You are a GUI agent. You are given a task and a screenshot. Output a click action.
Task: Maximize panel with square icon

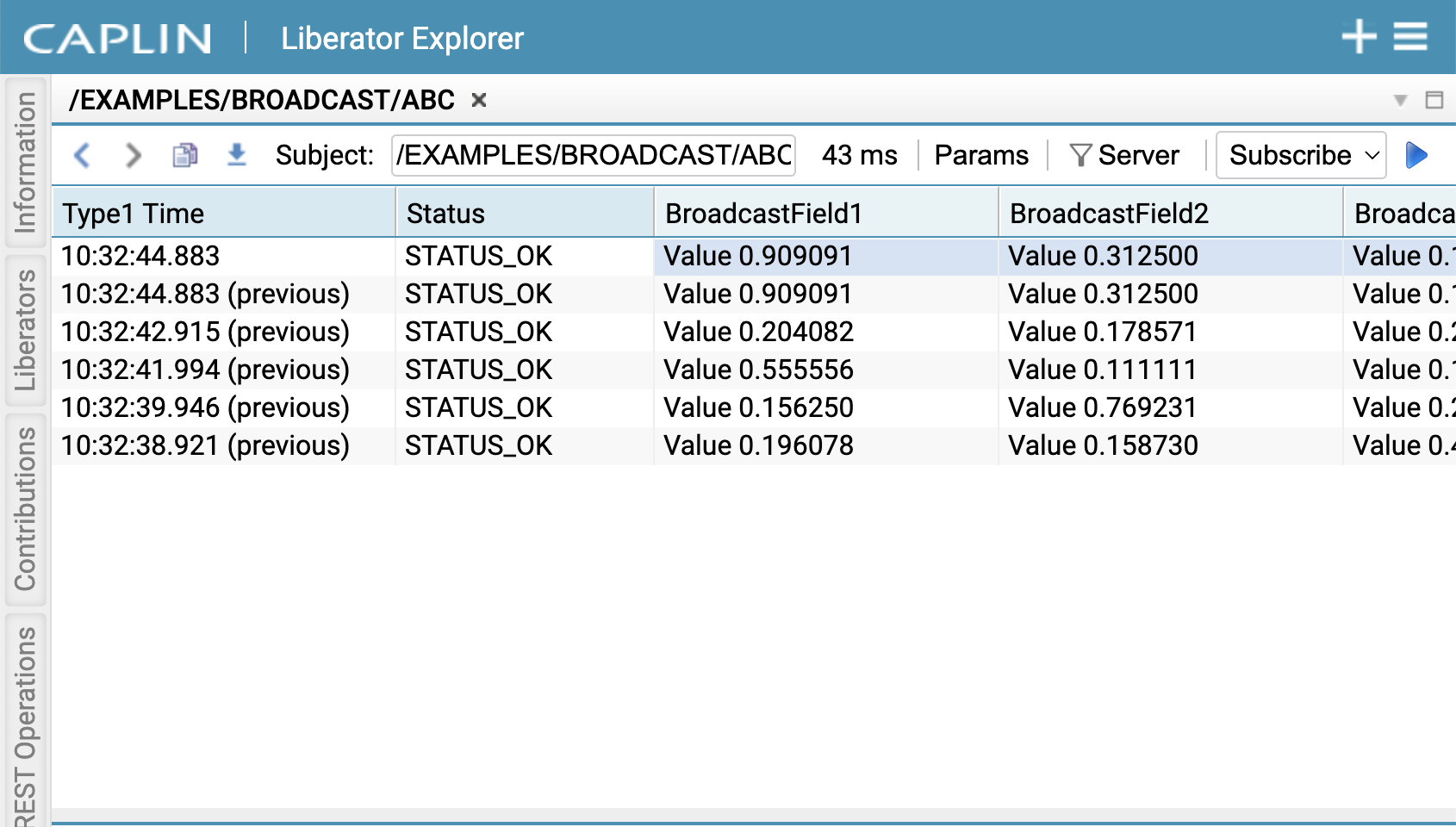tap(1434, 100)
